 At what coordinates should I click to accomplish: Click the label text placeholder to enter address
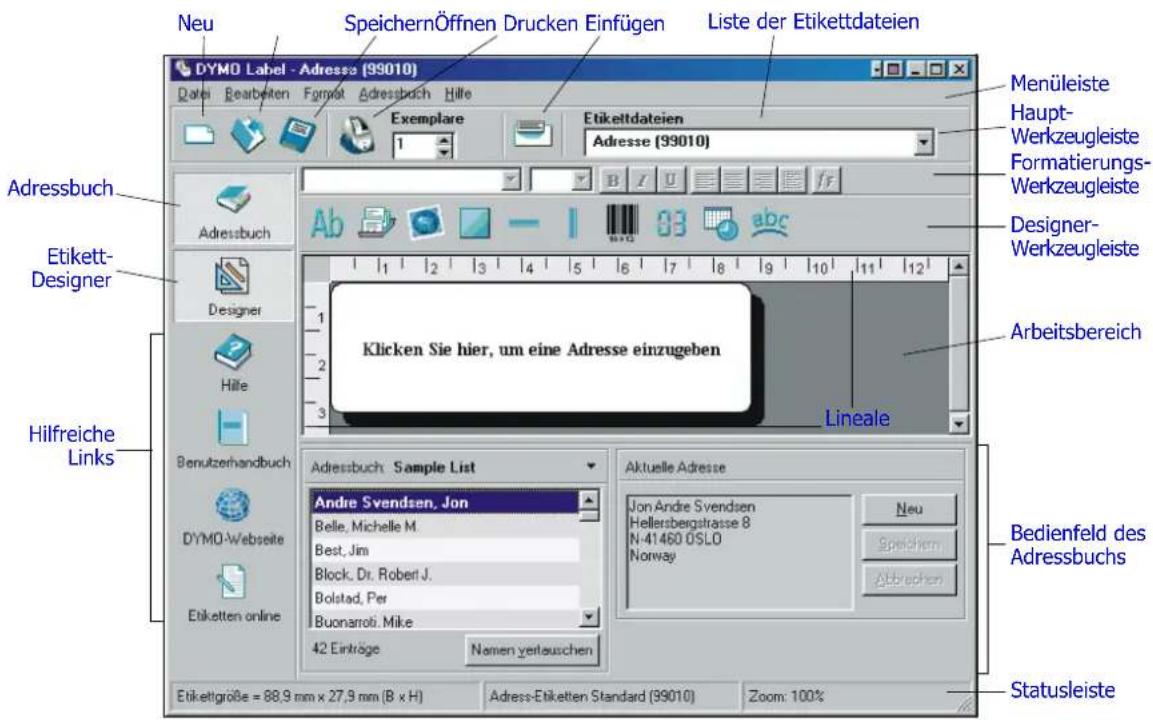pyautogui.click(x=541, y=349)
